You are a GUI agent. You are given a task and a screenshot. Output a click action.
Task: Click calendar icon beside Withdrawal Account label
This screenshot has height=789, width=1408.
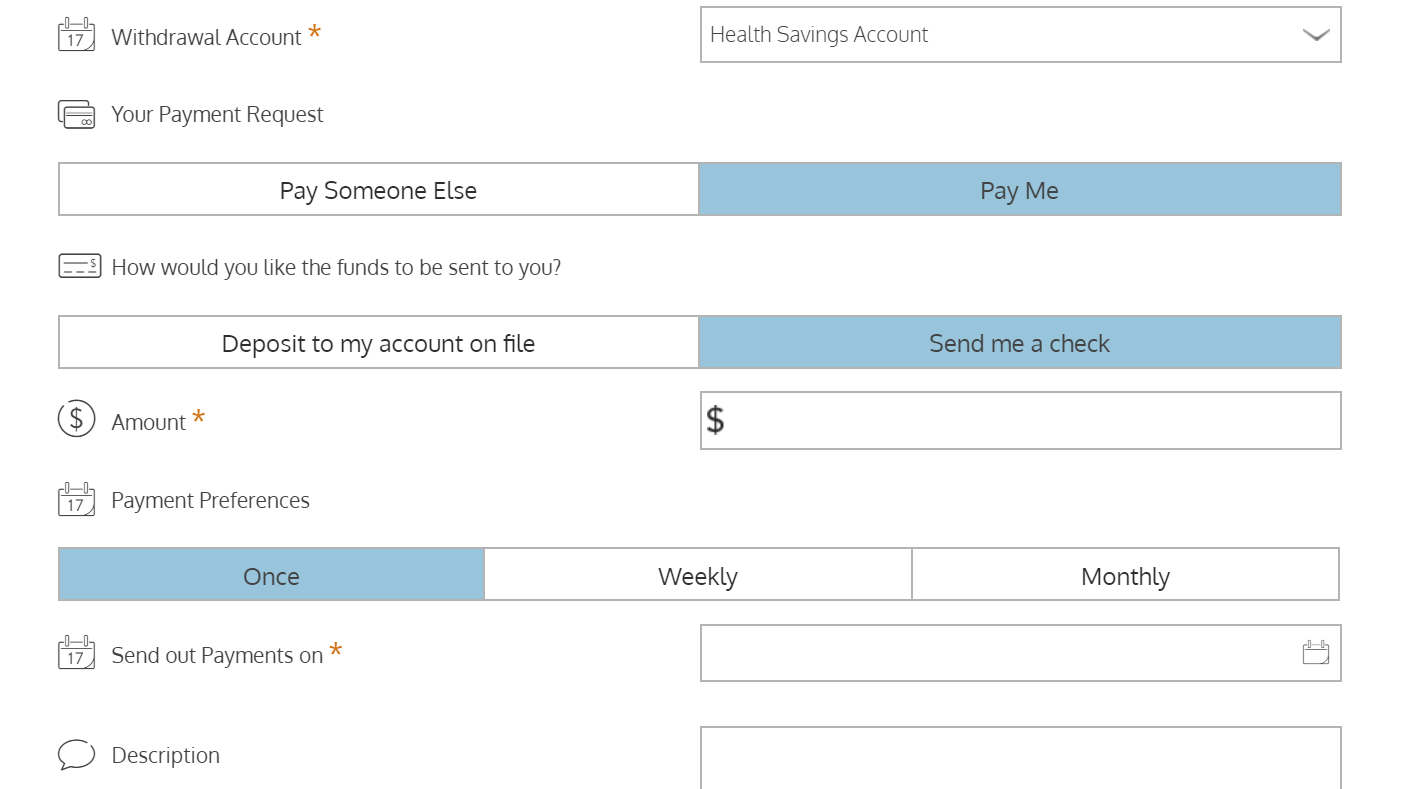click(76, 35)
